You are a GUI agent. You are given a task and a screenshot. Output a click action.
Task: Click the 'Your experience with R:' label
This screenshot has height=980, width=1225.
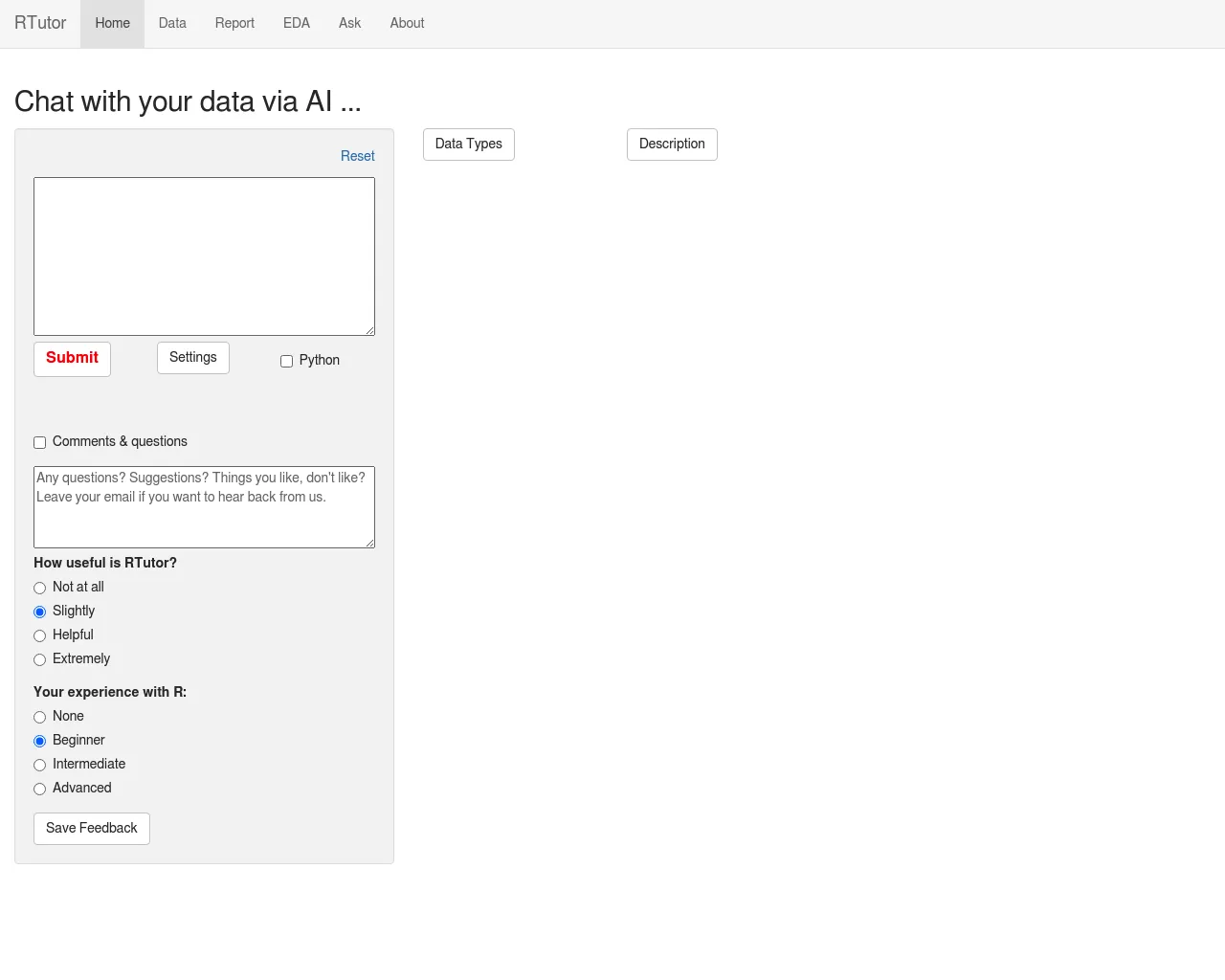pyautogui.click(x=110, y=692)
